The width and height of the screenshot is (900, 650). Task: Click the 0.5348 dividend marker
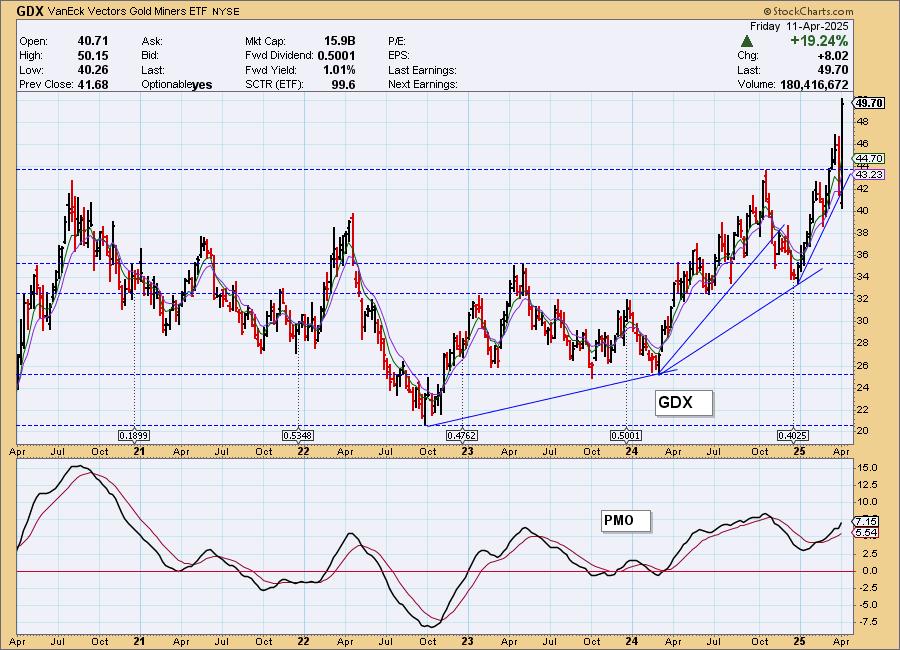point(298,436)
